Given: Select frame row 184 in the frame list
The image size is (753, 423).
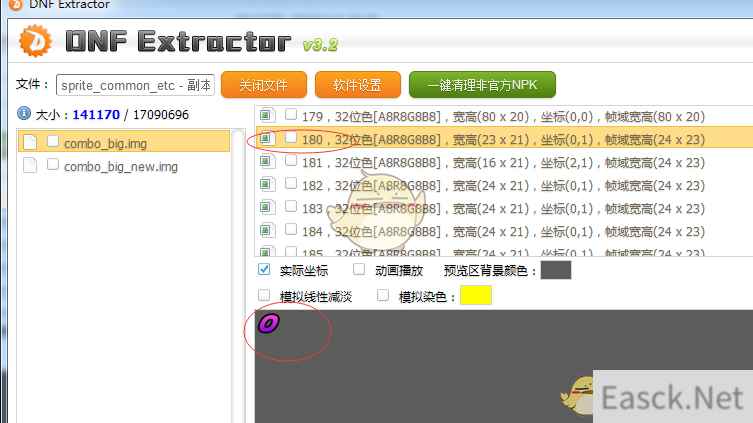Looking at the screenshot, I should (504, 231).
